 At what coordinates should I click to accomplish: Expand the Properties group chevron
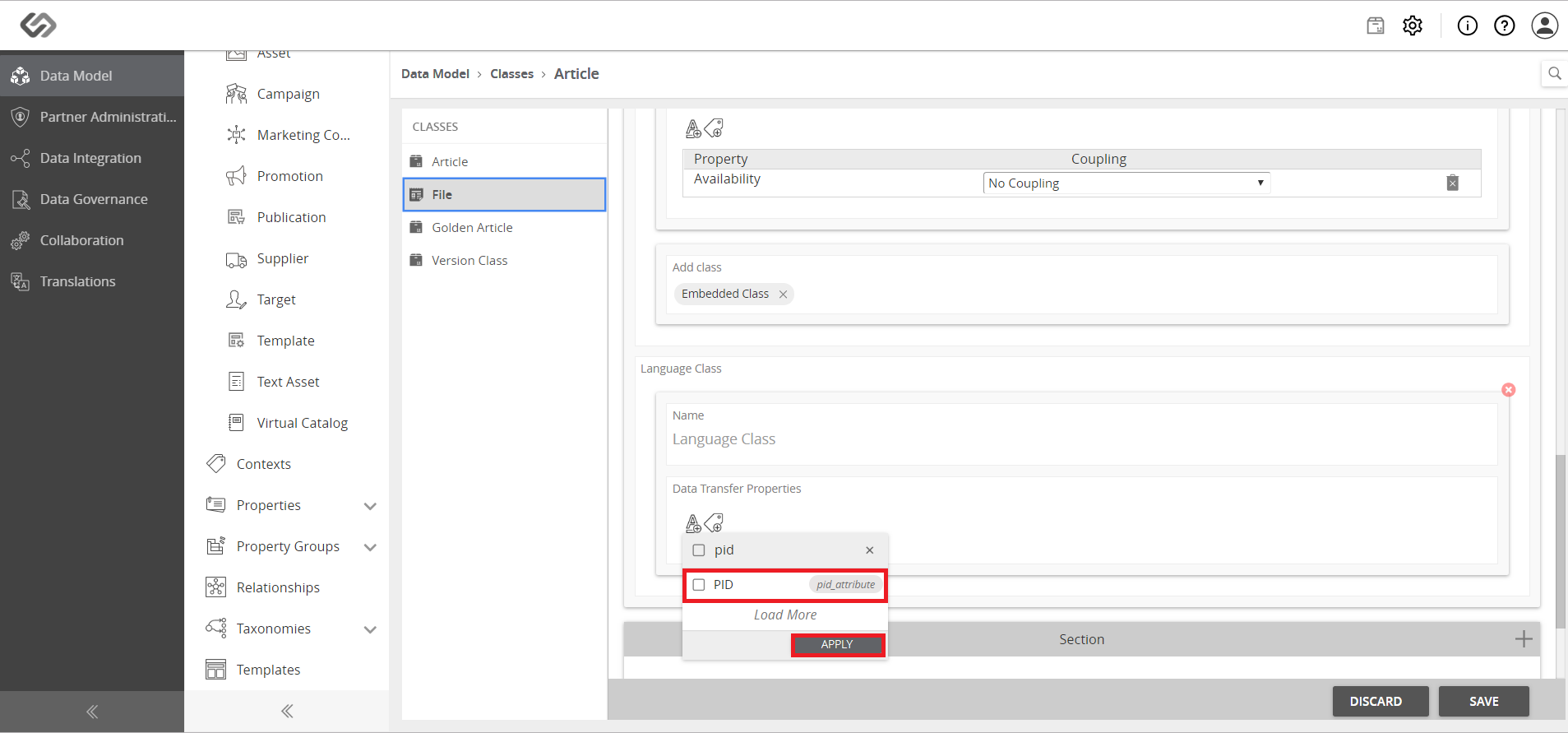click(370, 506)
